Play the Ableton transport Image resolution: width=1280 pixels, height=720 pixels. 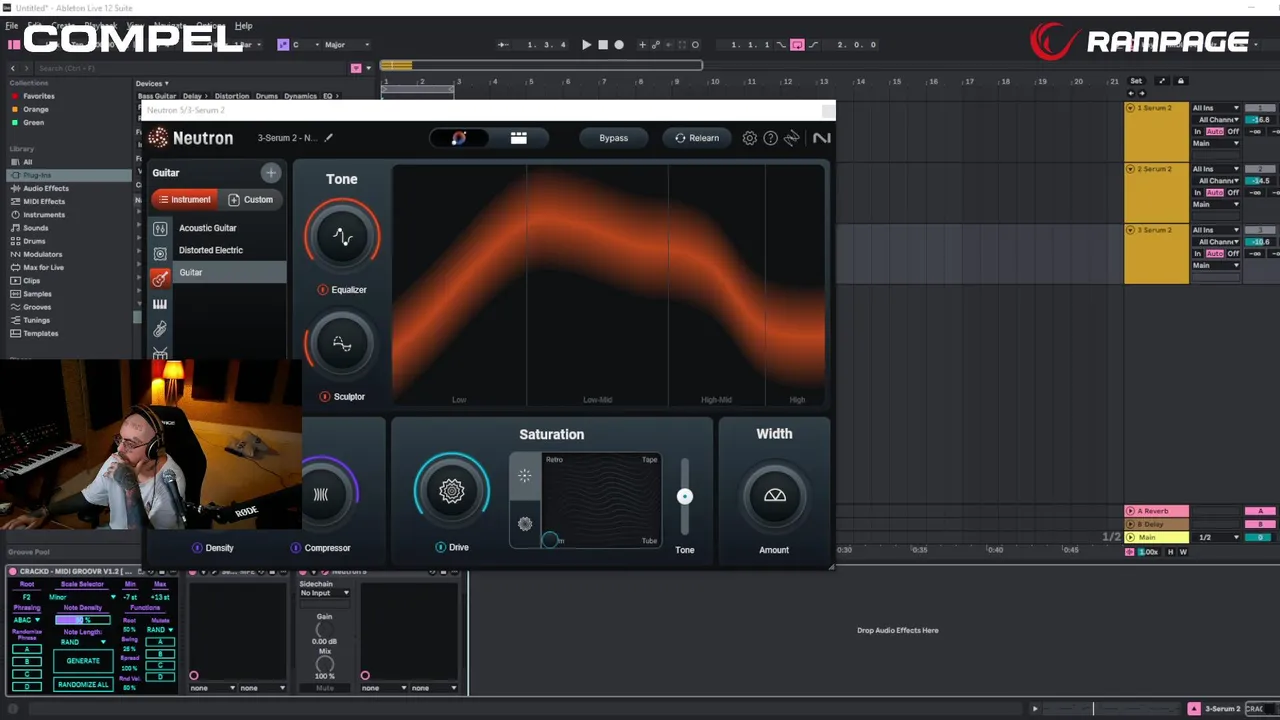coord(586,45)
